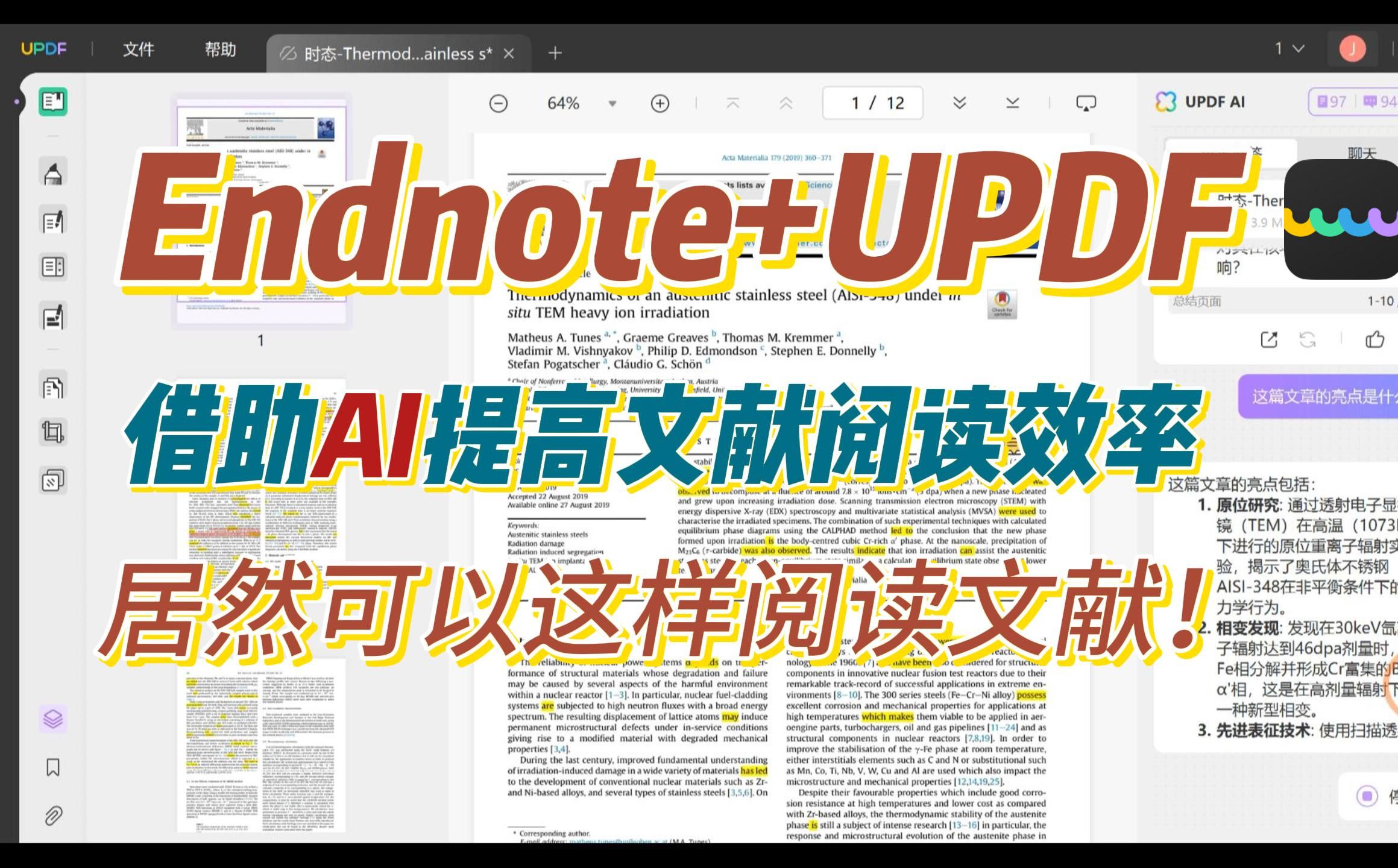Open the Attachments paperclip icon

pos(53,816)
